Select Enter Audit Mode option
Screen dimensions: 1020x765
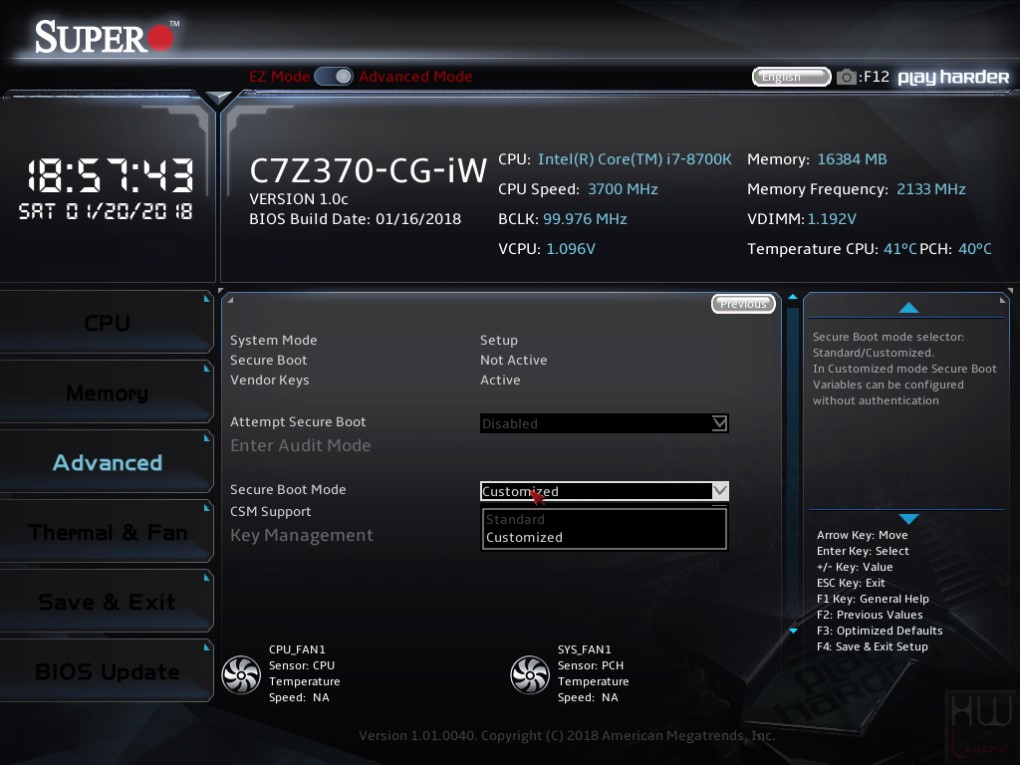tap(301, 446)
